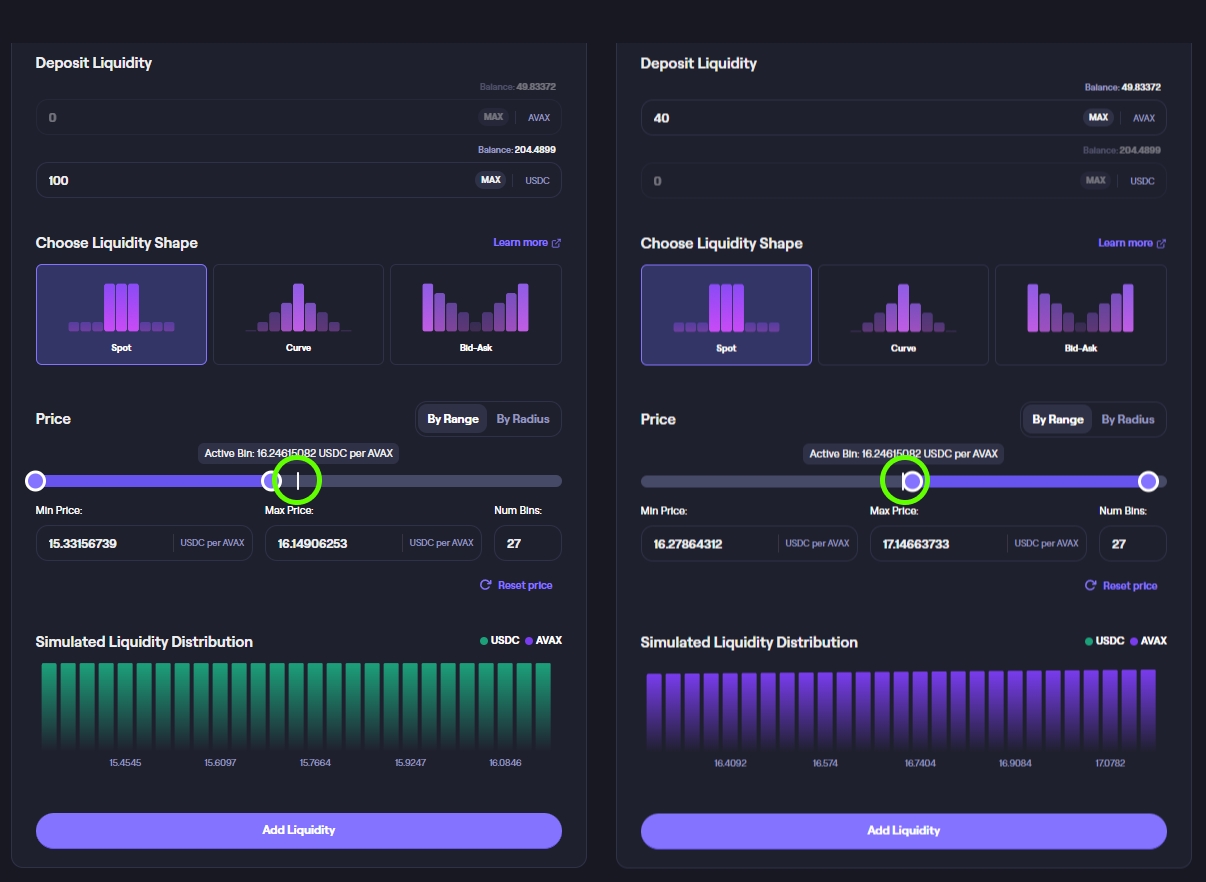
Task: Click left panel minimum price slider handle
Action: pos(36,481)
